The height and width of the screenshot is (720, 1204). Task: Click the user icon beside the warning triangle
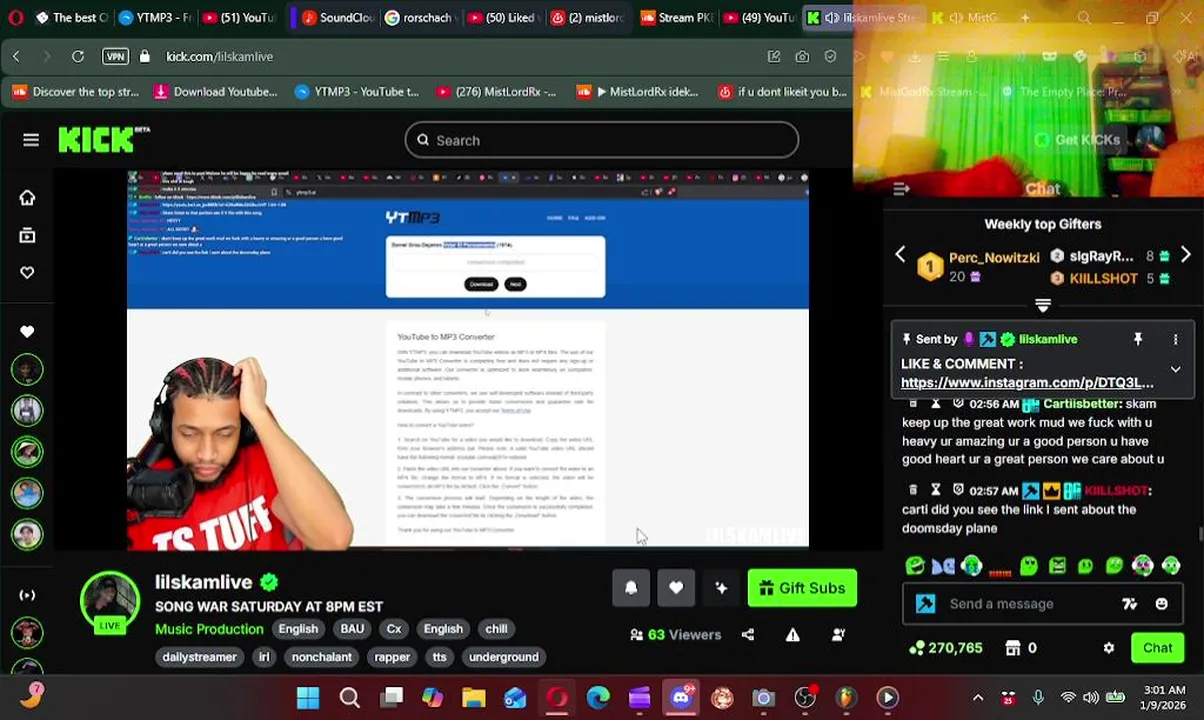click(x=838, y=635)
